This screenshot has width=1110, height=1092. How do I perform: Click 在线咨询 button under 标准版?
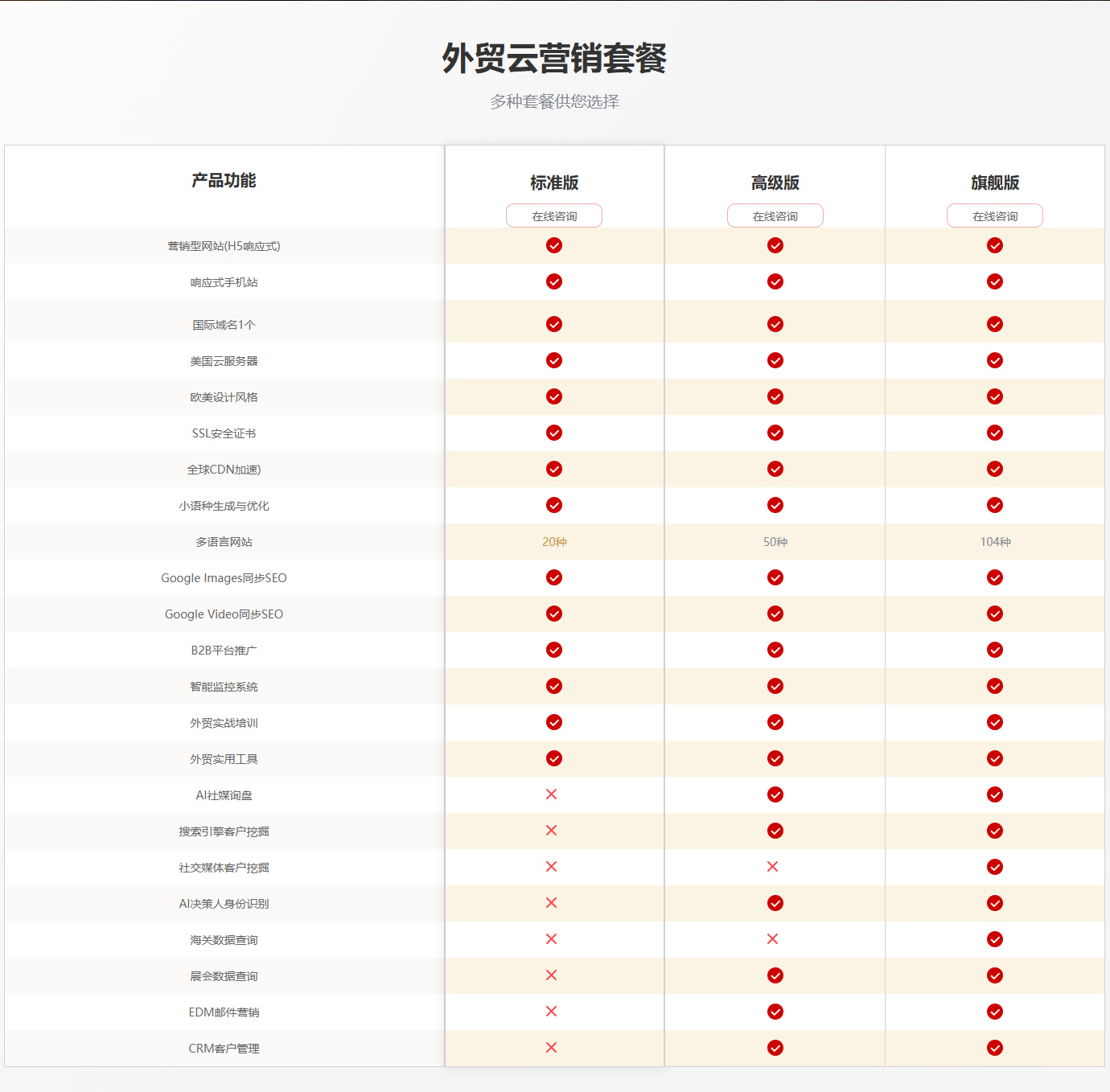pyautogui.click(x=553, y=216)
